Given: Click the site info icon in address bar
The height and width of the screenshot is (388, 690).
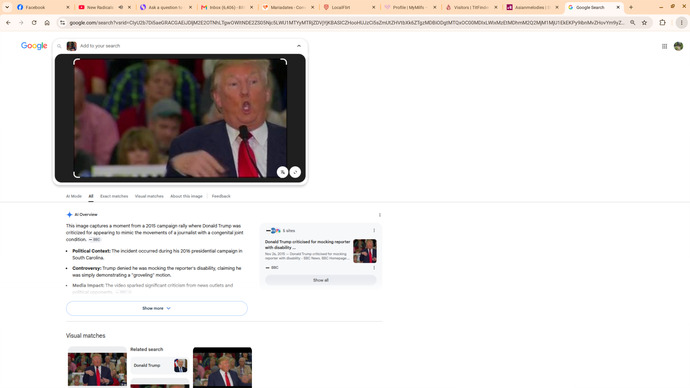Looking at the screenshot, I should coord(62,22).
